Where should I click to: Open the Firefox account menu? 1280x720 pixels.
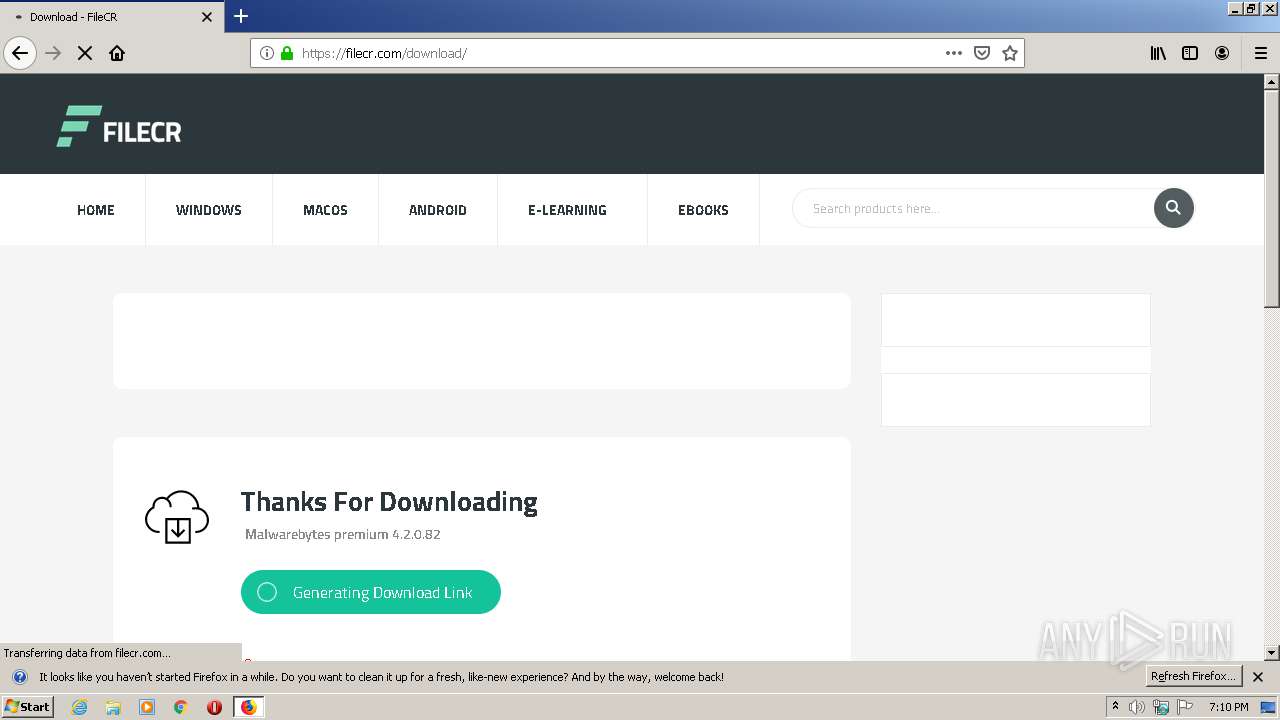click(1222, 53)
